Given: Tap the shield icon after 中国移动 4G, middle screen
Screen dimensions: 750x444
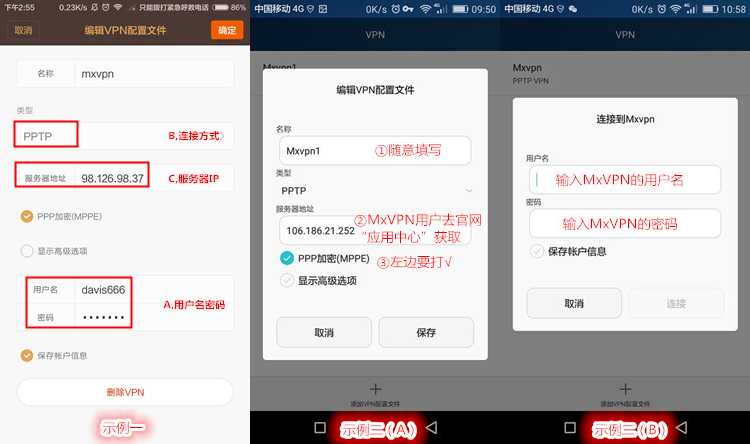Looking at the screenshot, I should pos(310,9).
